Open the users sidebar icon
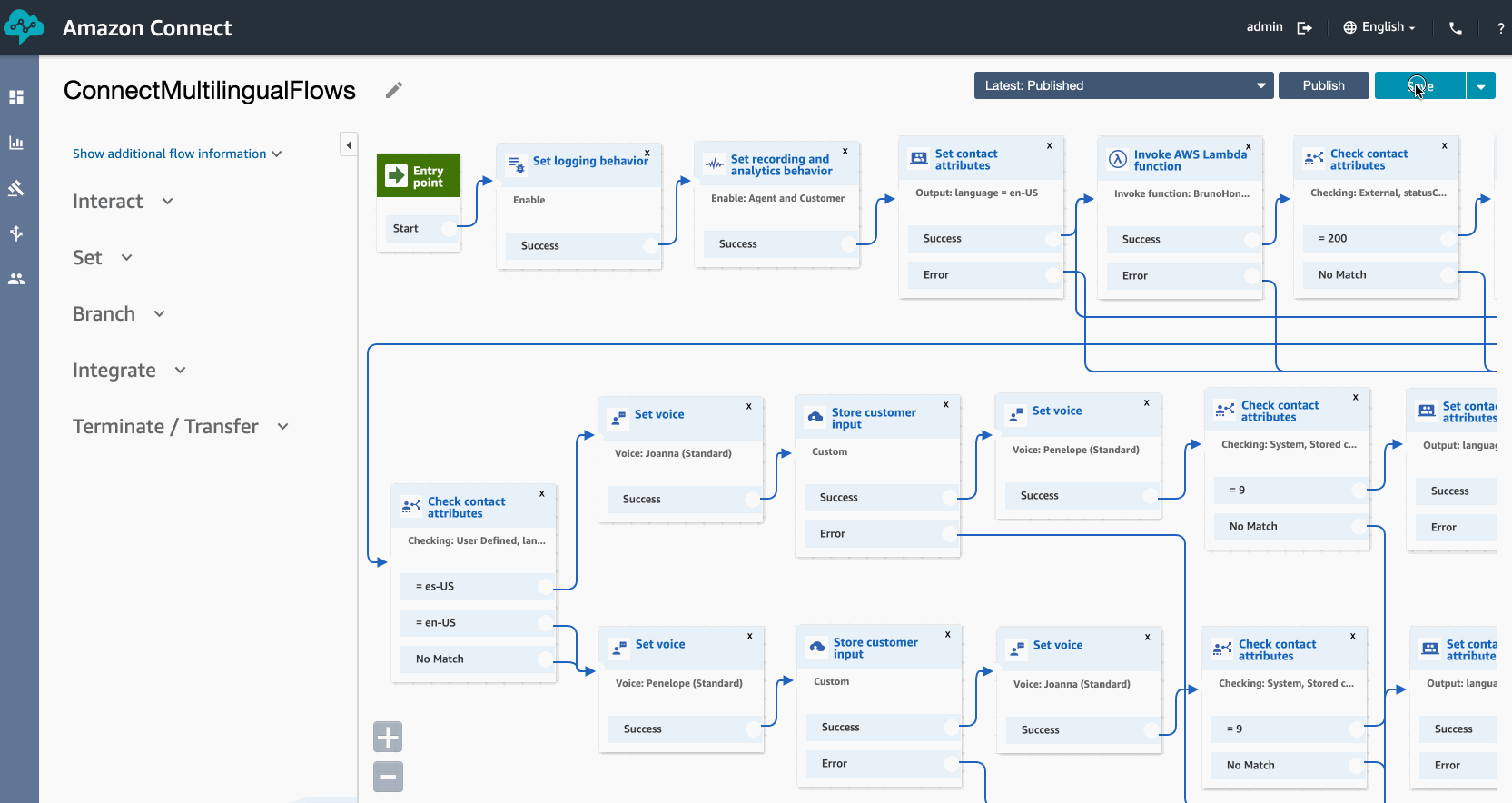Image resolution: width=1512 pixels, height=803 pixels. [x=16, y=279]
